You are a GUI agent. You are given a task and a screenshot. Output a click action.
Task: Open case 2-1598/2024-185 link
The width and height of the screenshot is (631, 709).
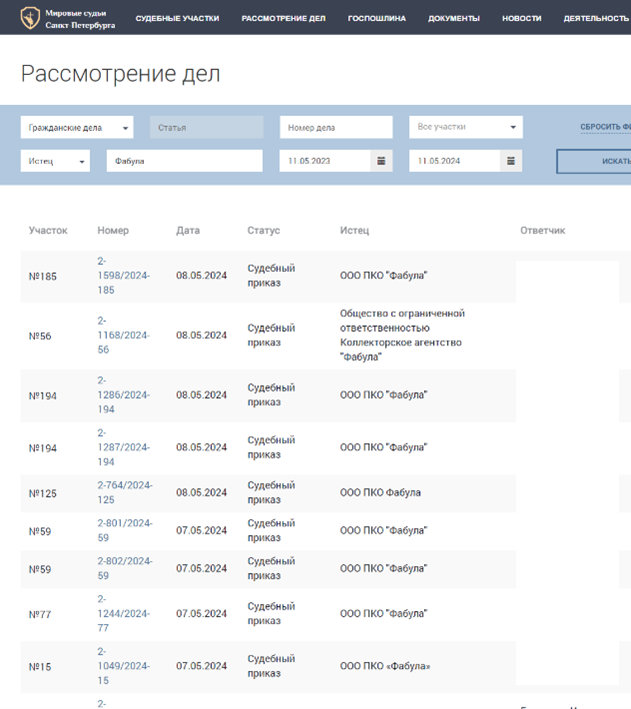tap(123, 275)
